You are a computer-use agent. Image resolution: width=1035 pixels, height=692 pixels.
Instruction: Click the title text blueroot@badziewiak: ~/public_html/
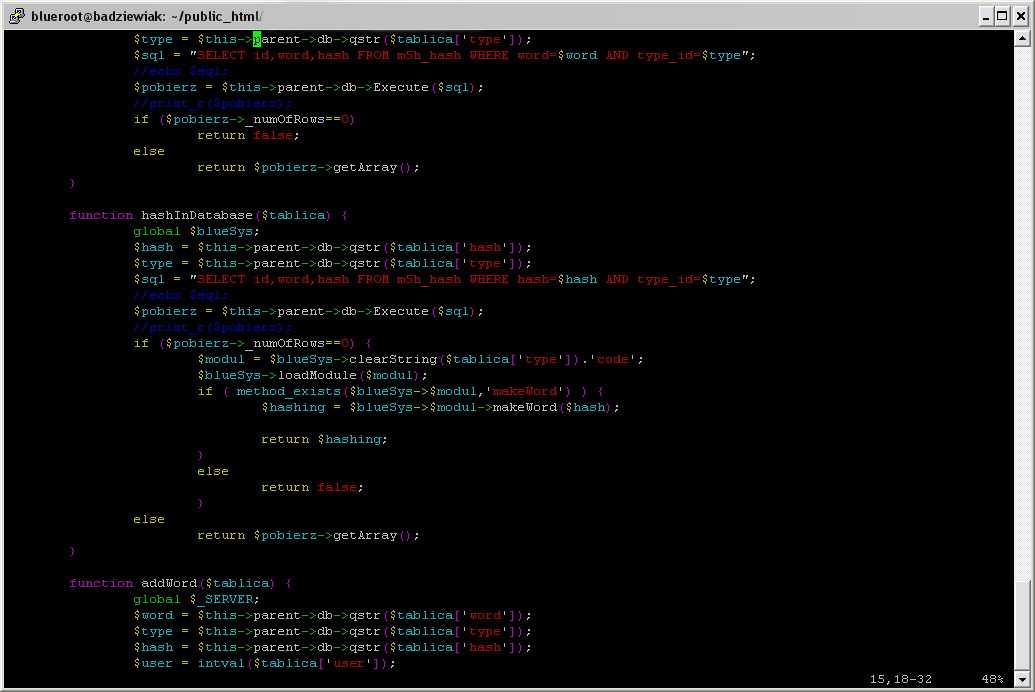point(147,17)
